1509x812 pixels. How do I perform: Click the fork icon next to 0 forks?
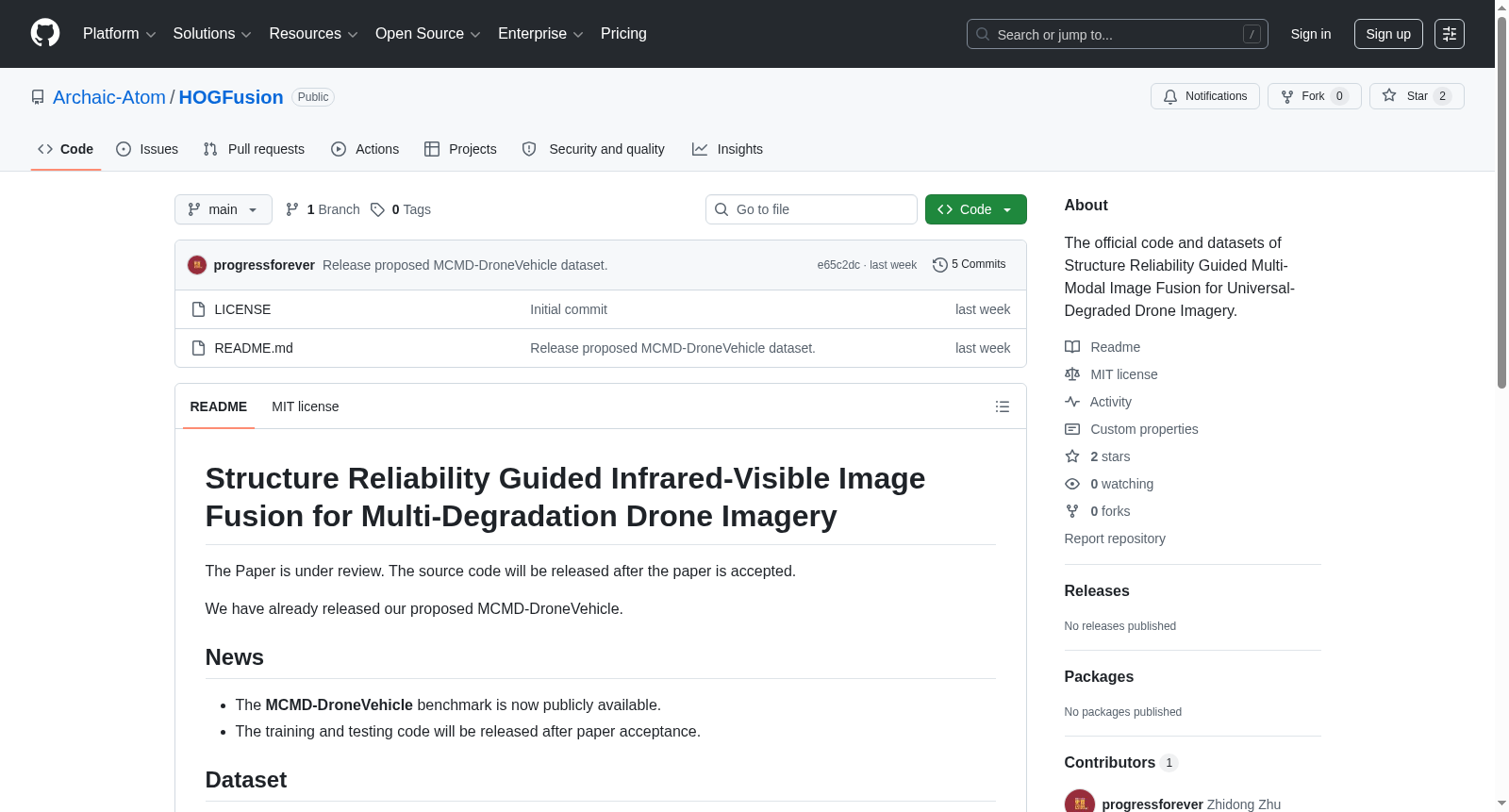pos(1072,511)
